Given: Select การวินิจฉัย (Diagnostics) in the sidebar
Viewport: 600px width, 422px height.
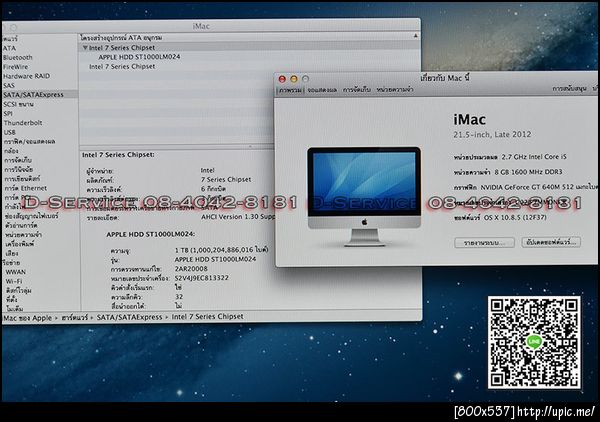Looking at the screenshot, I should coord(19,169).
